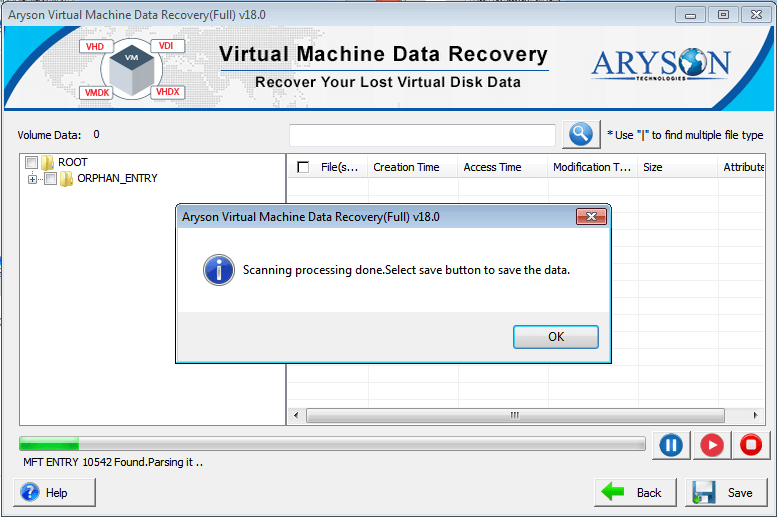Click the multiple file type hint text

click(x=685, y=135)
